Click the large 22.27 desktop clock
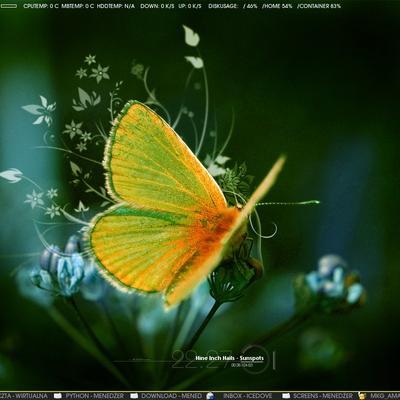Viewport: 400px width, 400px height. (x=201, y=359)
